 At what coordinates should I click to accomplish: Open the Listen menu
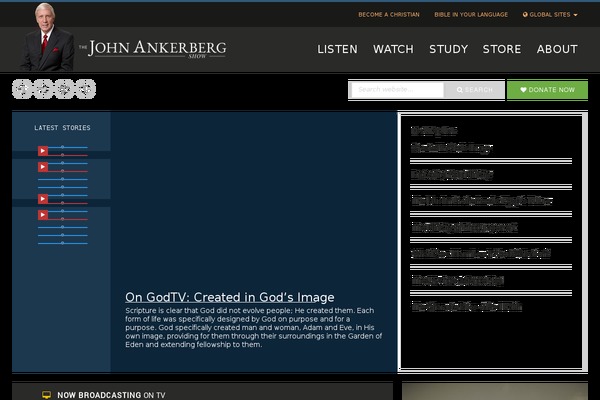coord(338,49)
